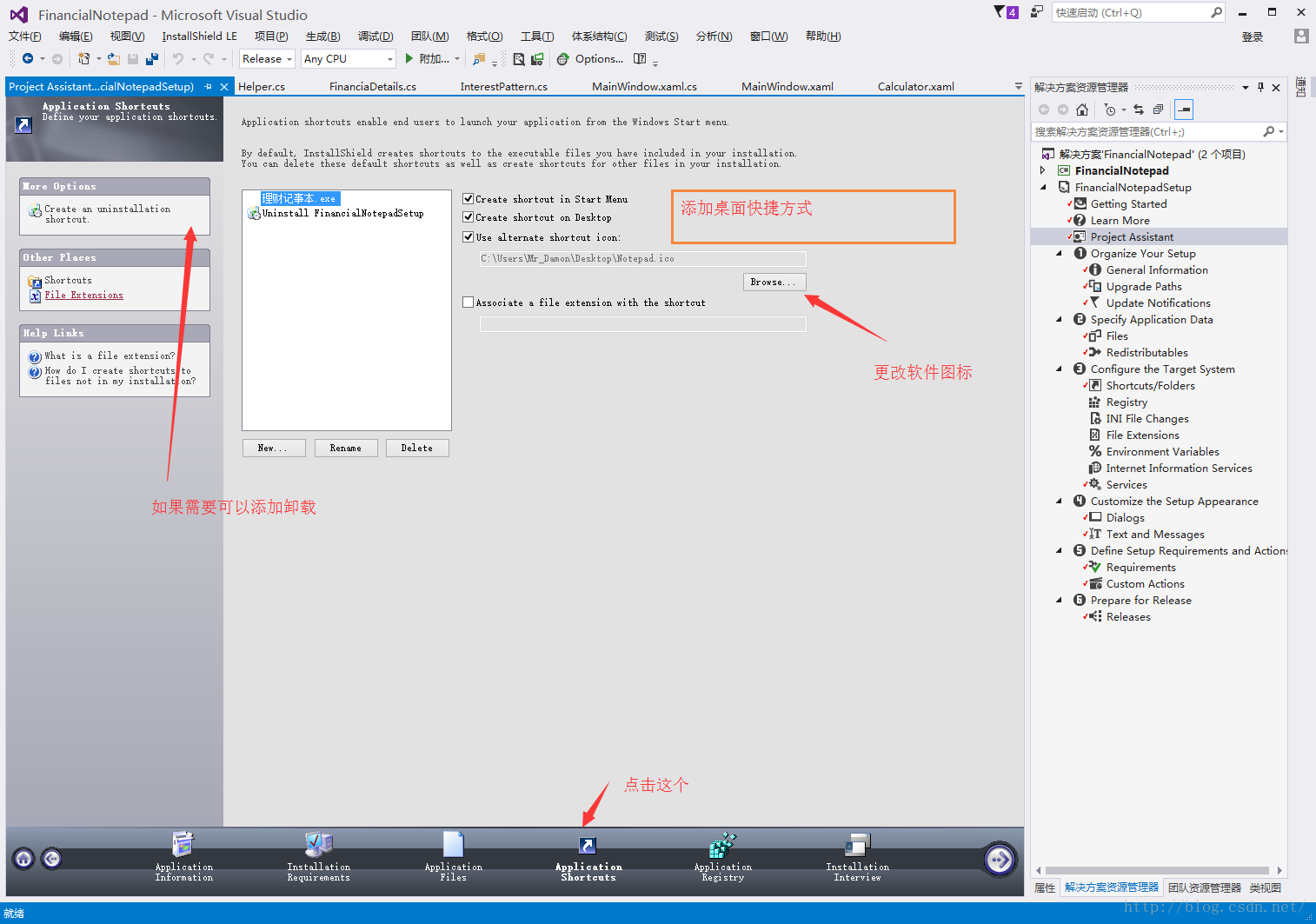Select Shortcuts/Folders tree item
The height and width of the screenshot is (924, 1316).
(1150, 385)
